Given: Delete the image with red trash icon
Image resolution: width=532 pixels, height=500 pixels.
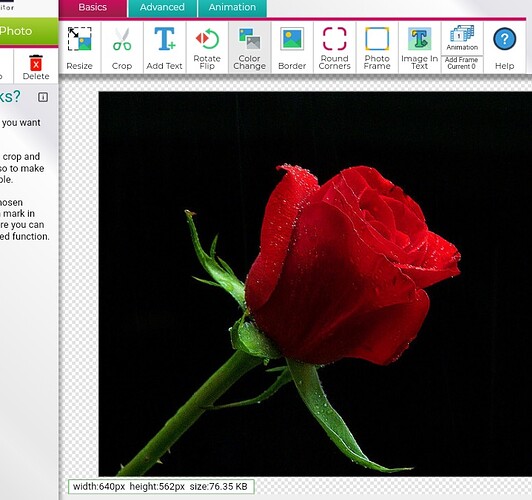Looking at the screenshot, I should point(36,67).
